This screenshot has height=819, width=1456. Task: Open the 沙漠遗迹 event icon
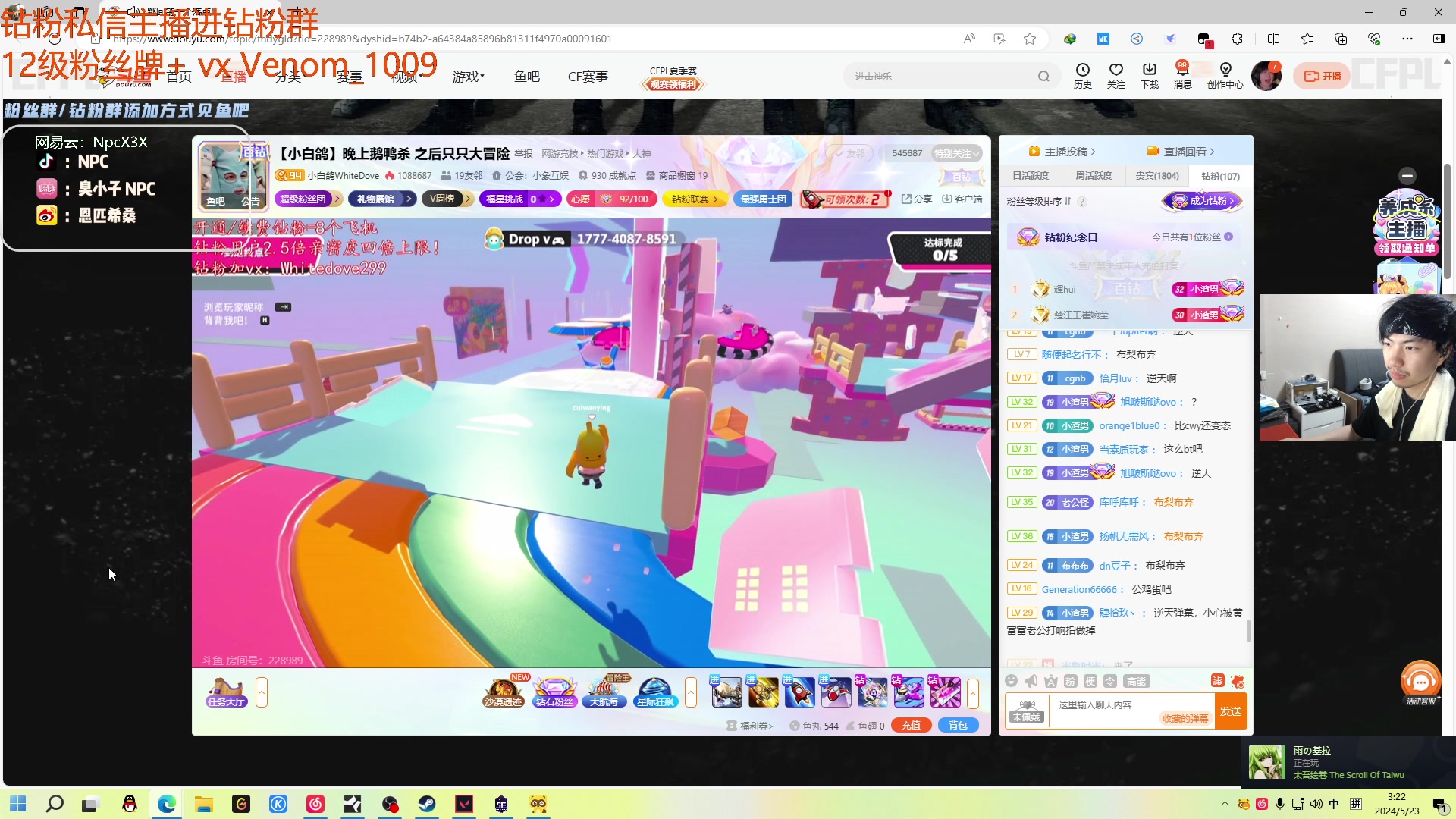(503, 692)
